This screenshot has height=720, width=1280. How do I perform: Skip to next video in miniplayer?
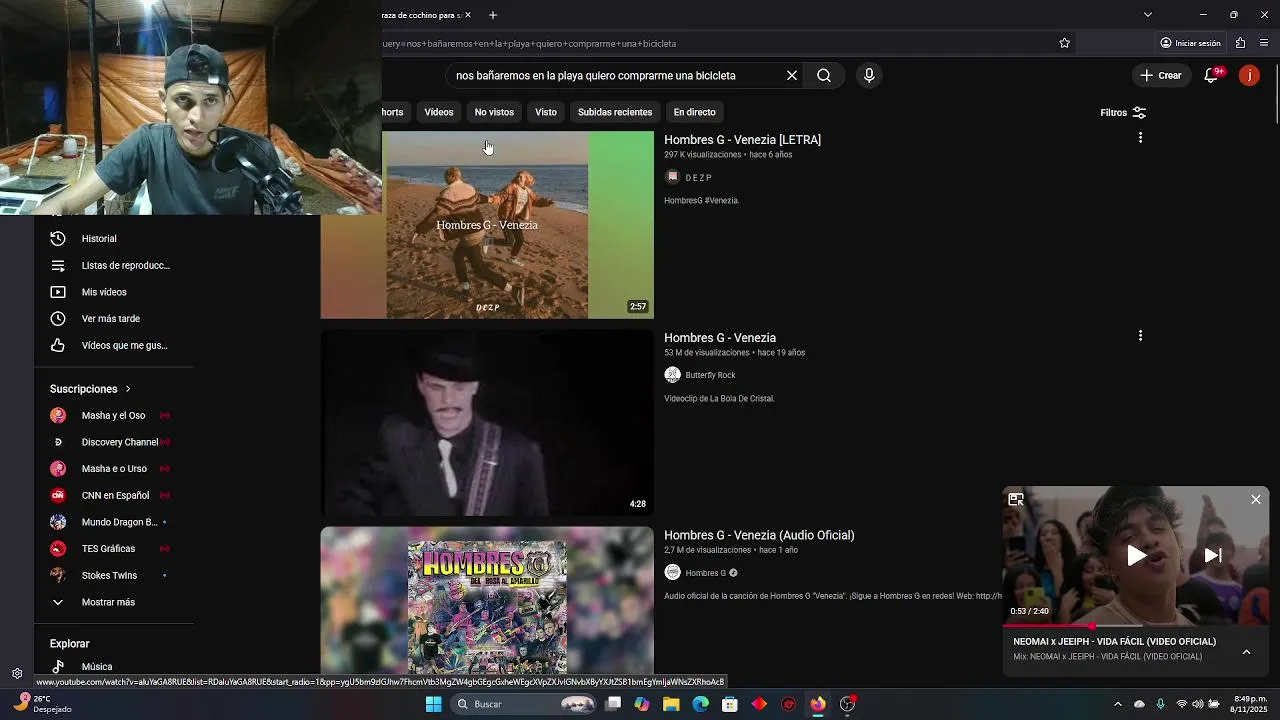coord(1213,556)
